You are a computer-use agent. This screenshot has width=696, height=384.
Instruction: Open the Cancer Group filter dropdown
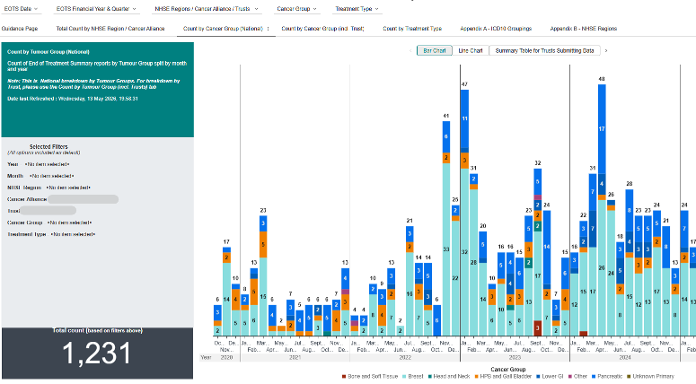click(x=296, y=8)
